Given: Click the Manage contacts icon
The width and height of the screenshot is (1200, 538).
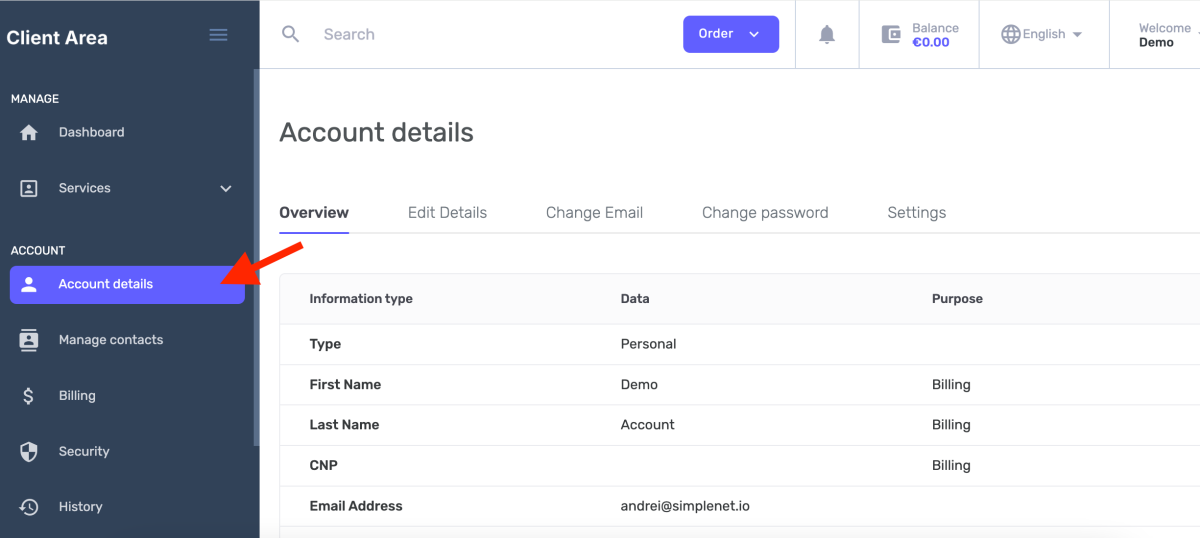Looking at the screenshot, I should click(x=29, y=340).
